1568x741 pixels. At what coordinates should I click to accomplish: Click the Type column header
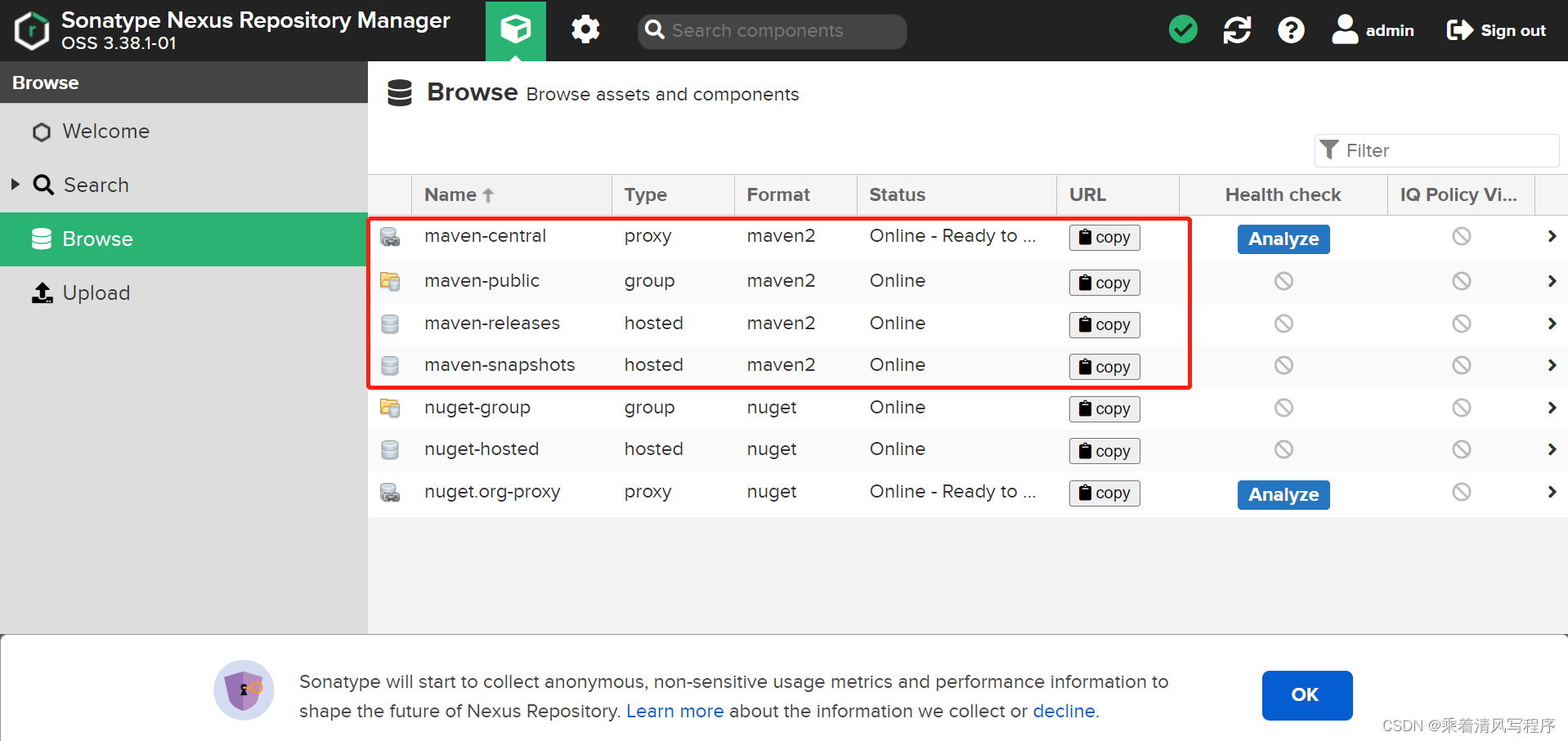(673, 195)
